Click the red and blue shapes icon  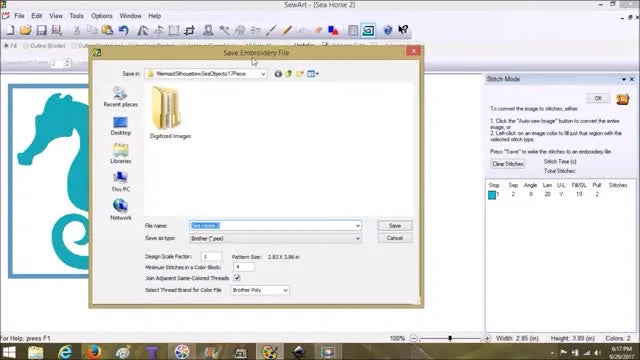[333, 30]
